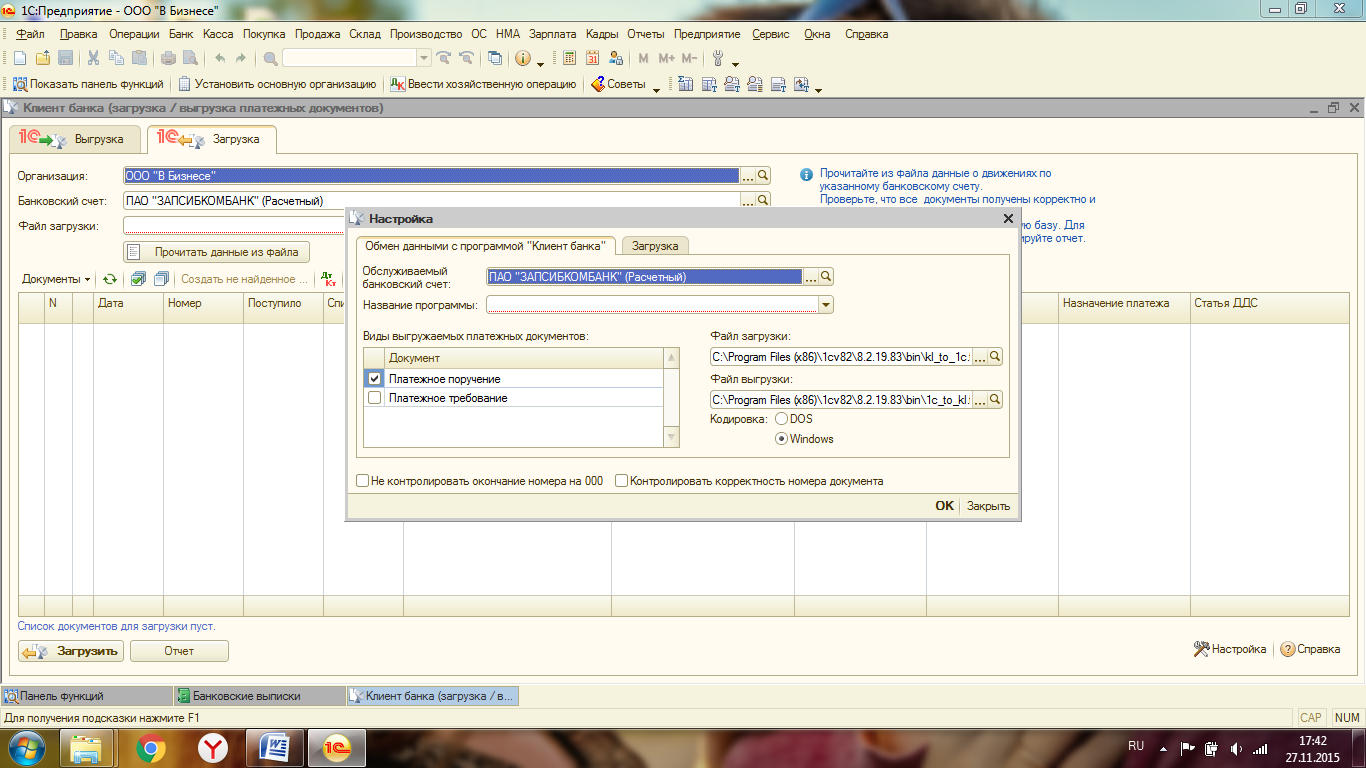Click the check all documents icon
Viewport: 1366px width, 768px height.
click(138, 279)
